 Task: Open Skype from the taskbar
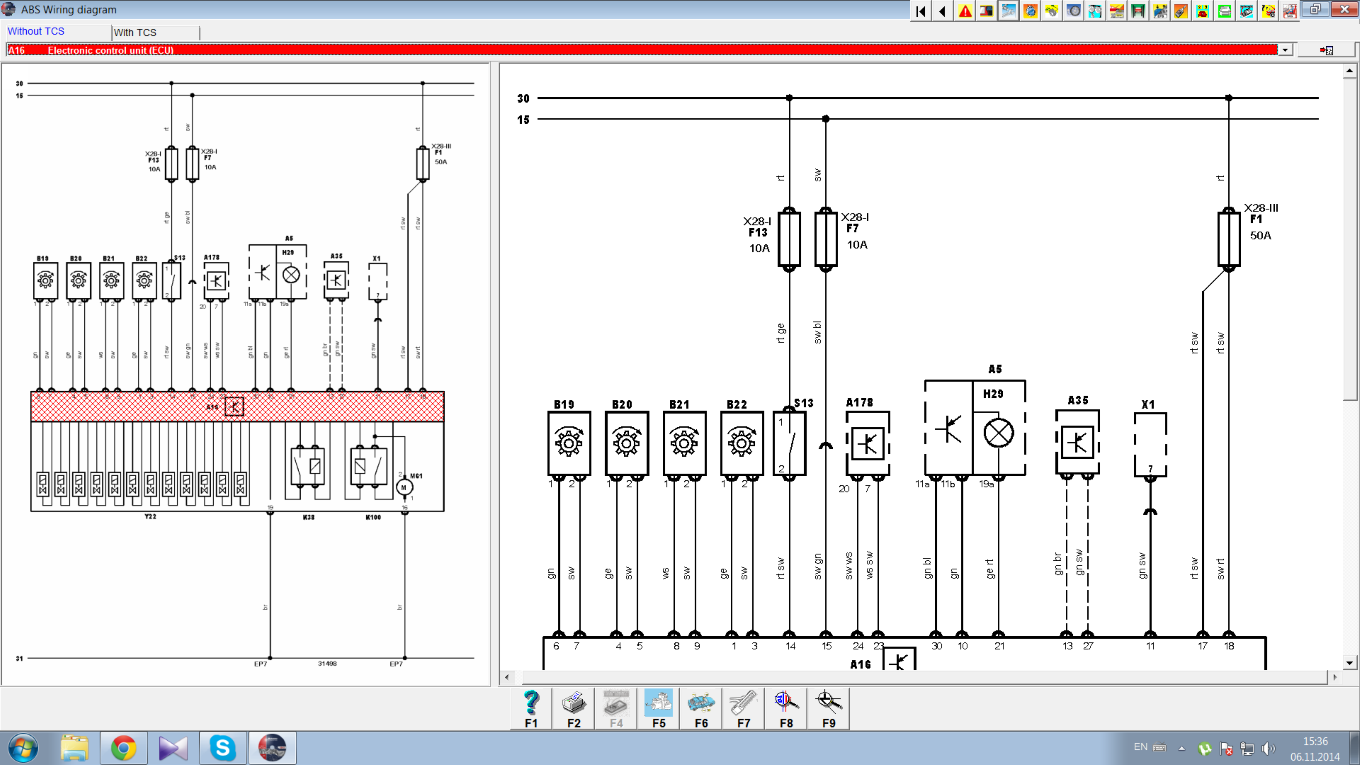tap(222, 747)
